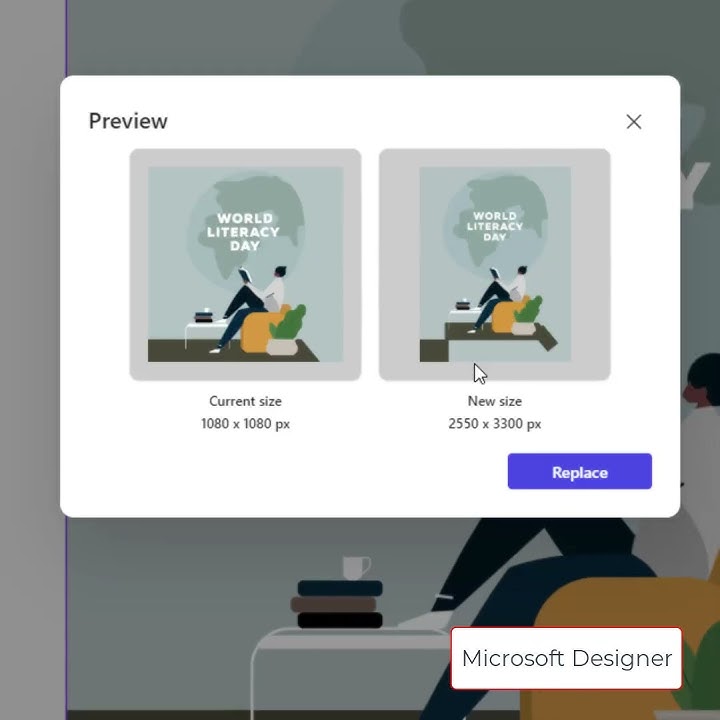Select the New size preview thumbnail
The image size is (720, 720).
coord(495,264)
